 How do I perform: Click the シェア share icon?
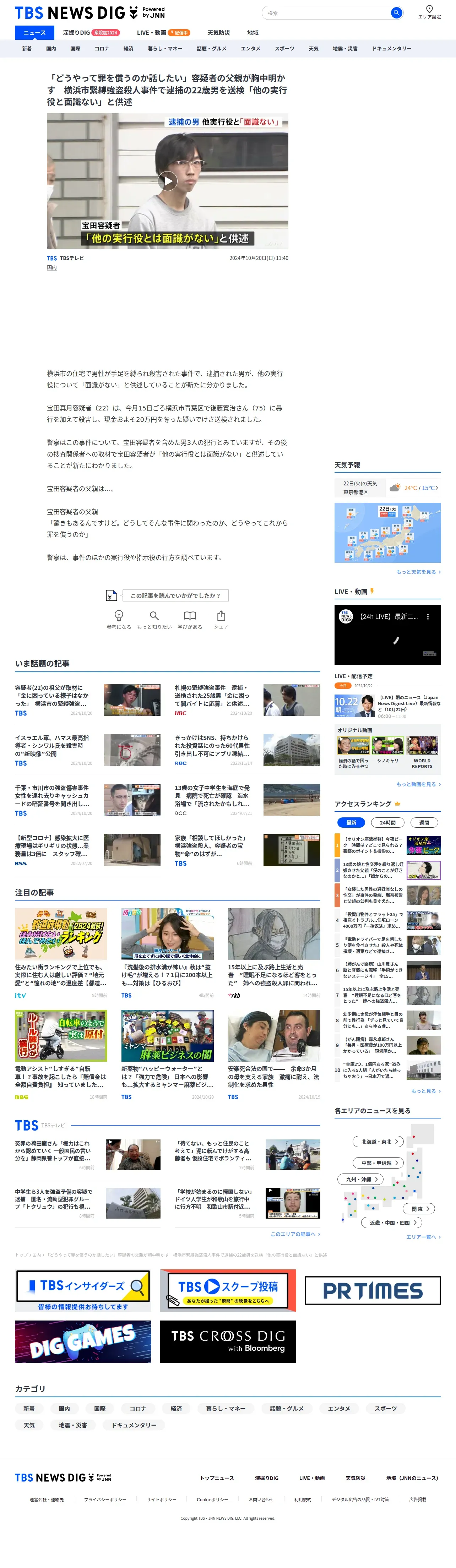(x=221, y=615)
